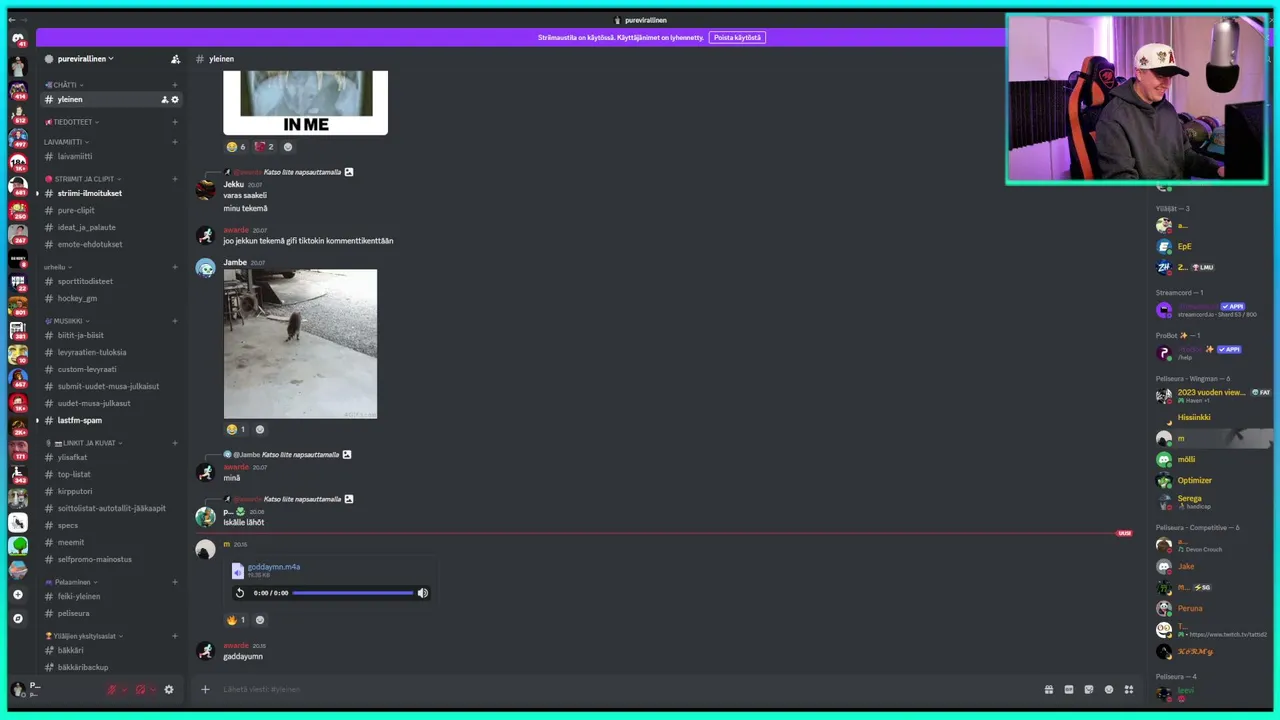Viewport: 1280px width, 720px height.
Task: Open the gift icon in message bar
Action: click(1049, 689)
